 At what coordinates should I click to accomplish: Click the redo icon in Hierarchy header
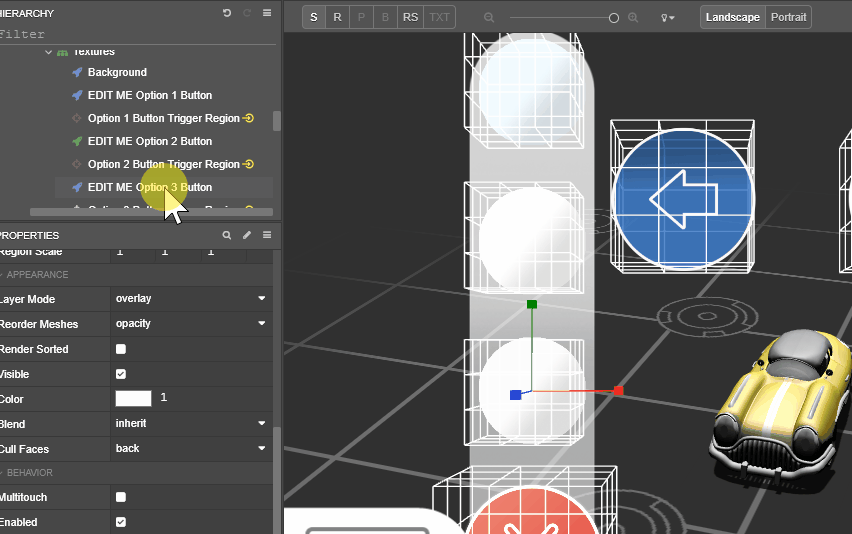(x=247, y=13)
